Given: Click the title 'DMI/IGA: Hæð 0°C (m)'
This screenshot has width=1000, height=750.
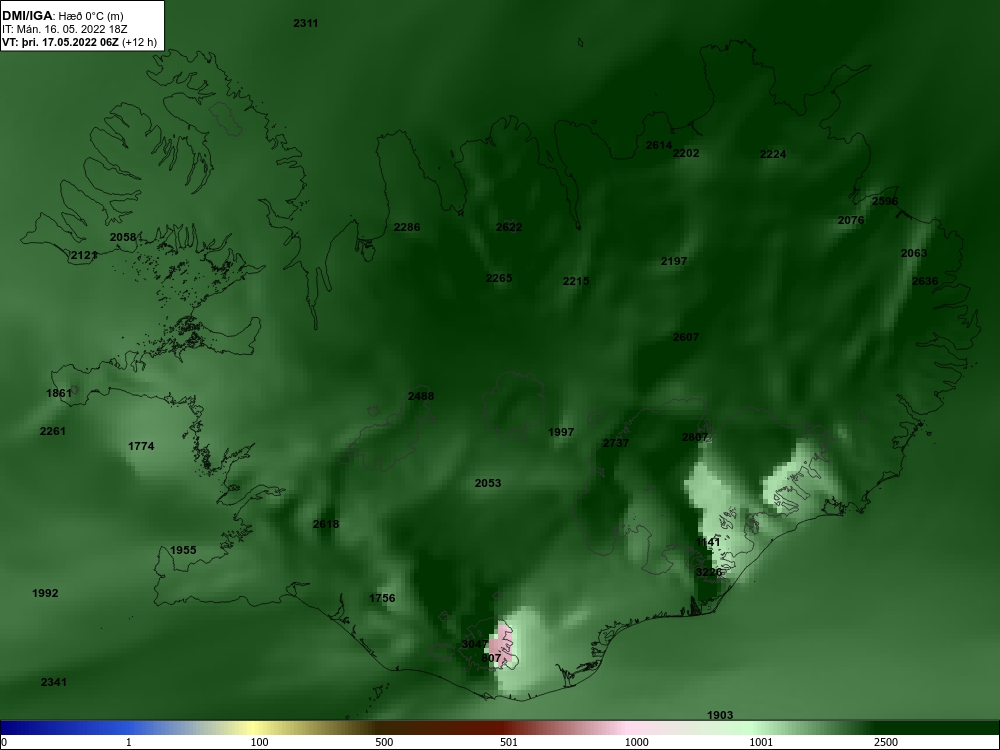Looking at the screenshot, I should 62,16.
